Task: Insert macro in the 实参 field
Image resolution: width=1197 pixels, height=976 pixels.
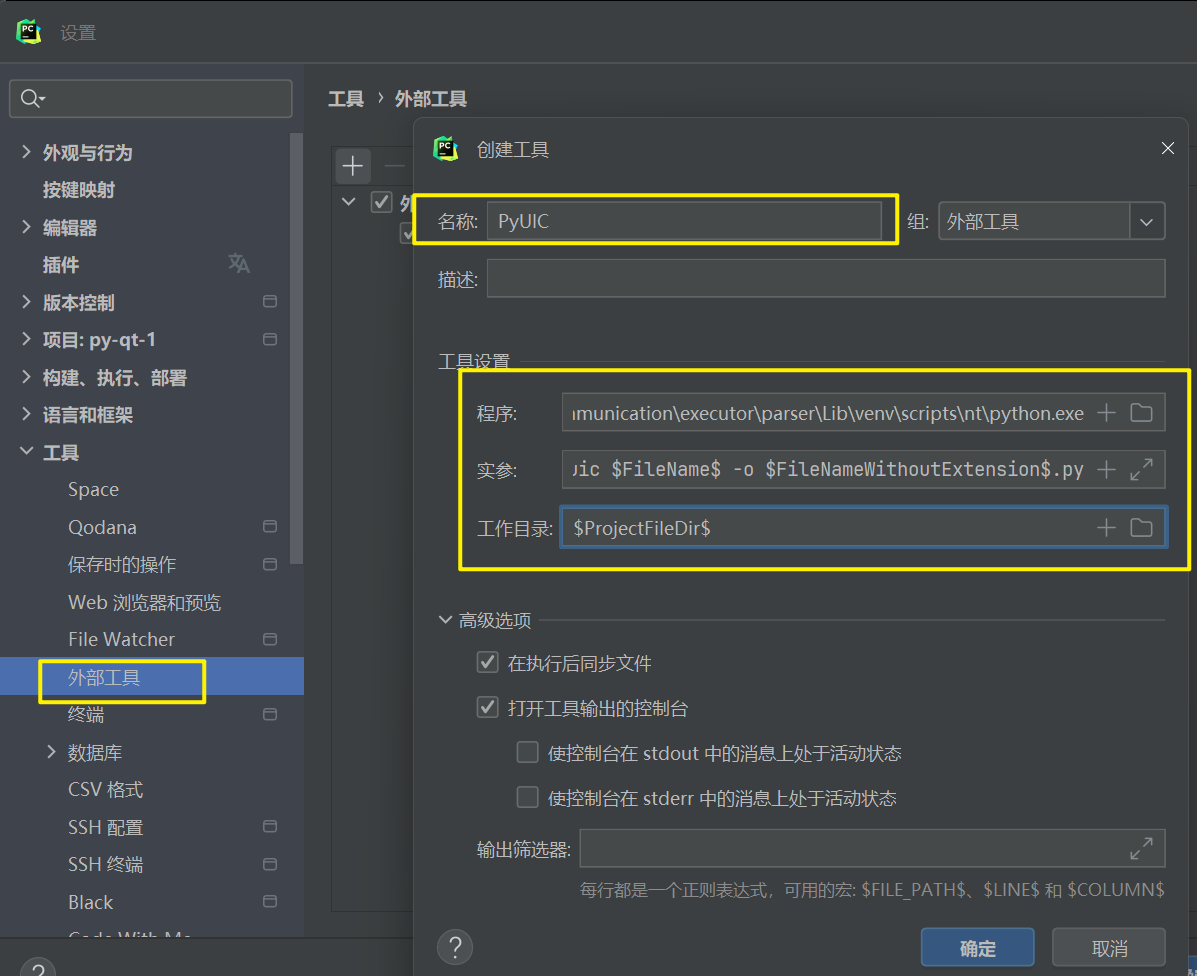Action: point(1106,469)
